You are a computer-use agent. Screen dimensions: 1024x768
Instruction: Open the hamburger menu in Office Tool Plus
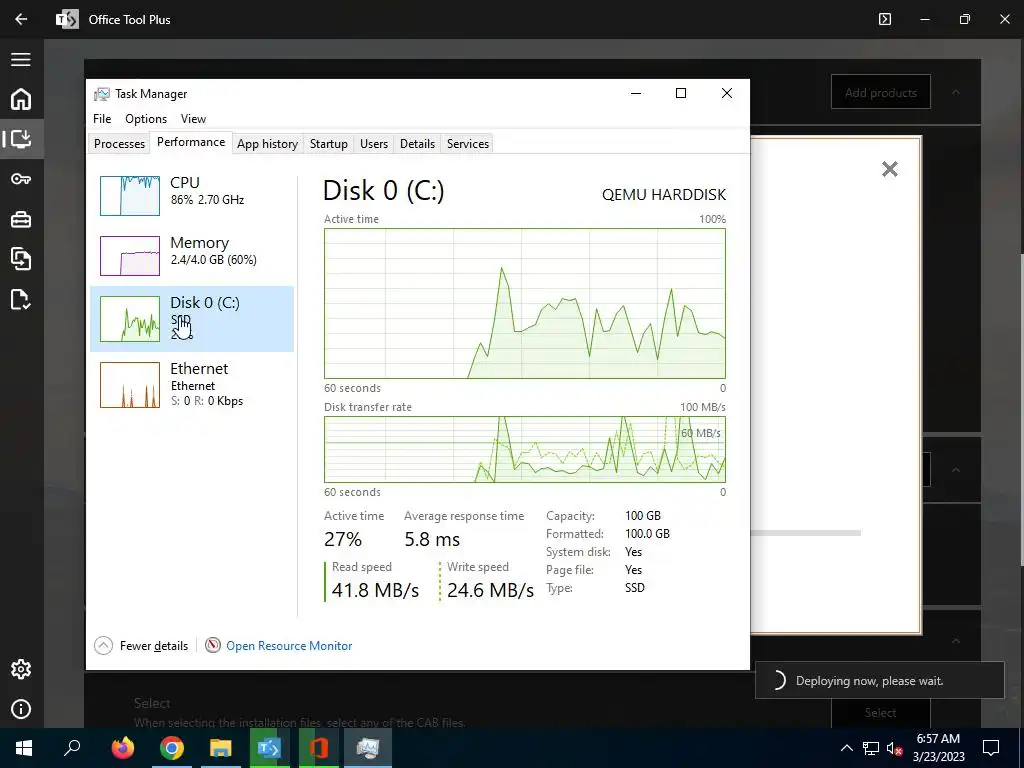[21, 59]
